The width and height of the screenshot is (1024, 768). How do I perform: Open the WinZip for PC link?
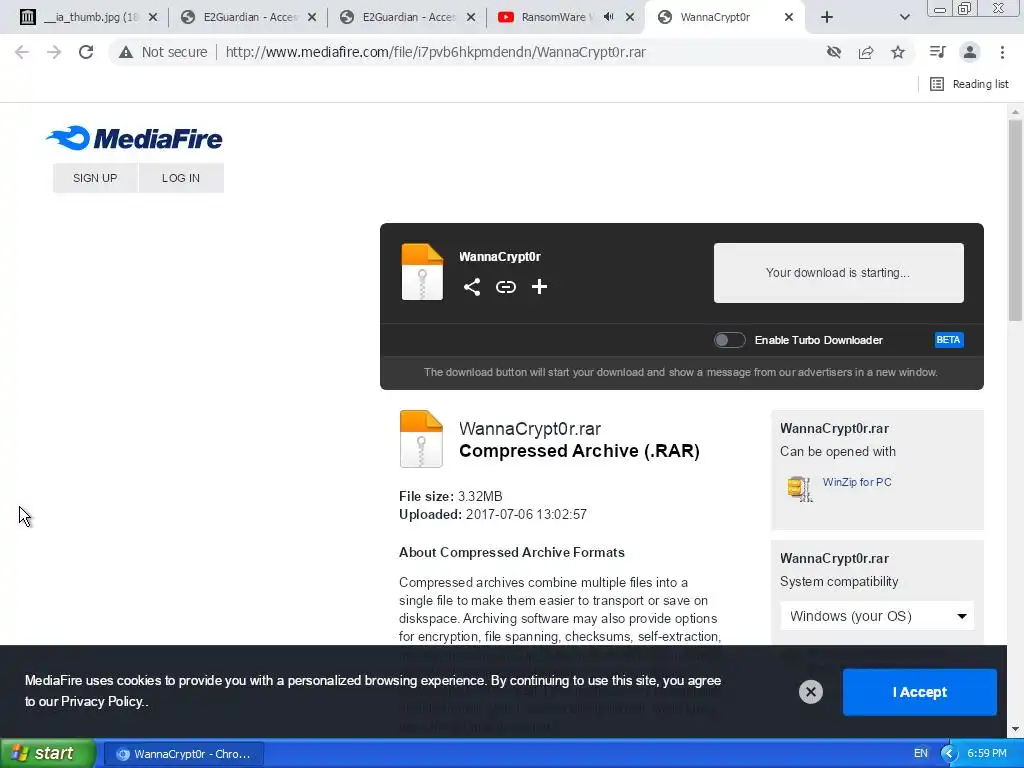857,482
